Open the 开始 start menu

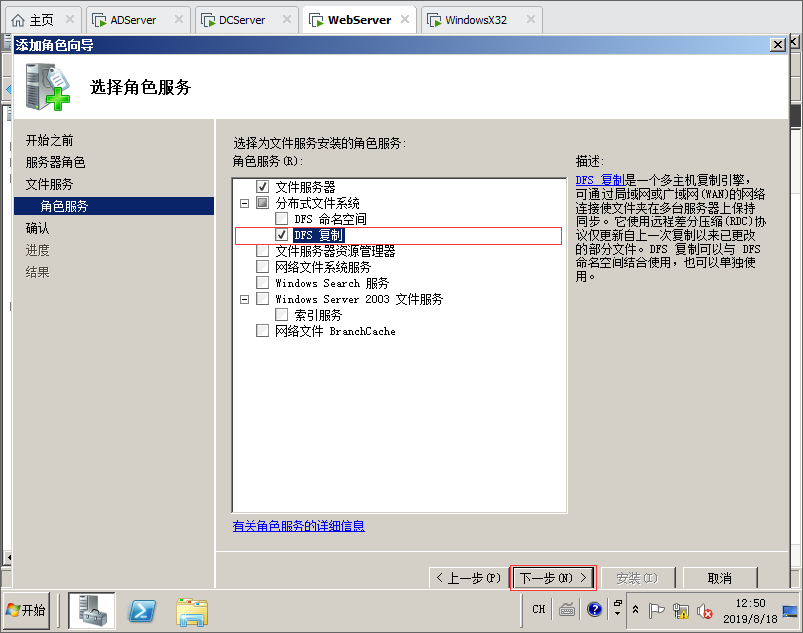(x=26, y=610)
